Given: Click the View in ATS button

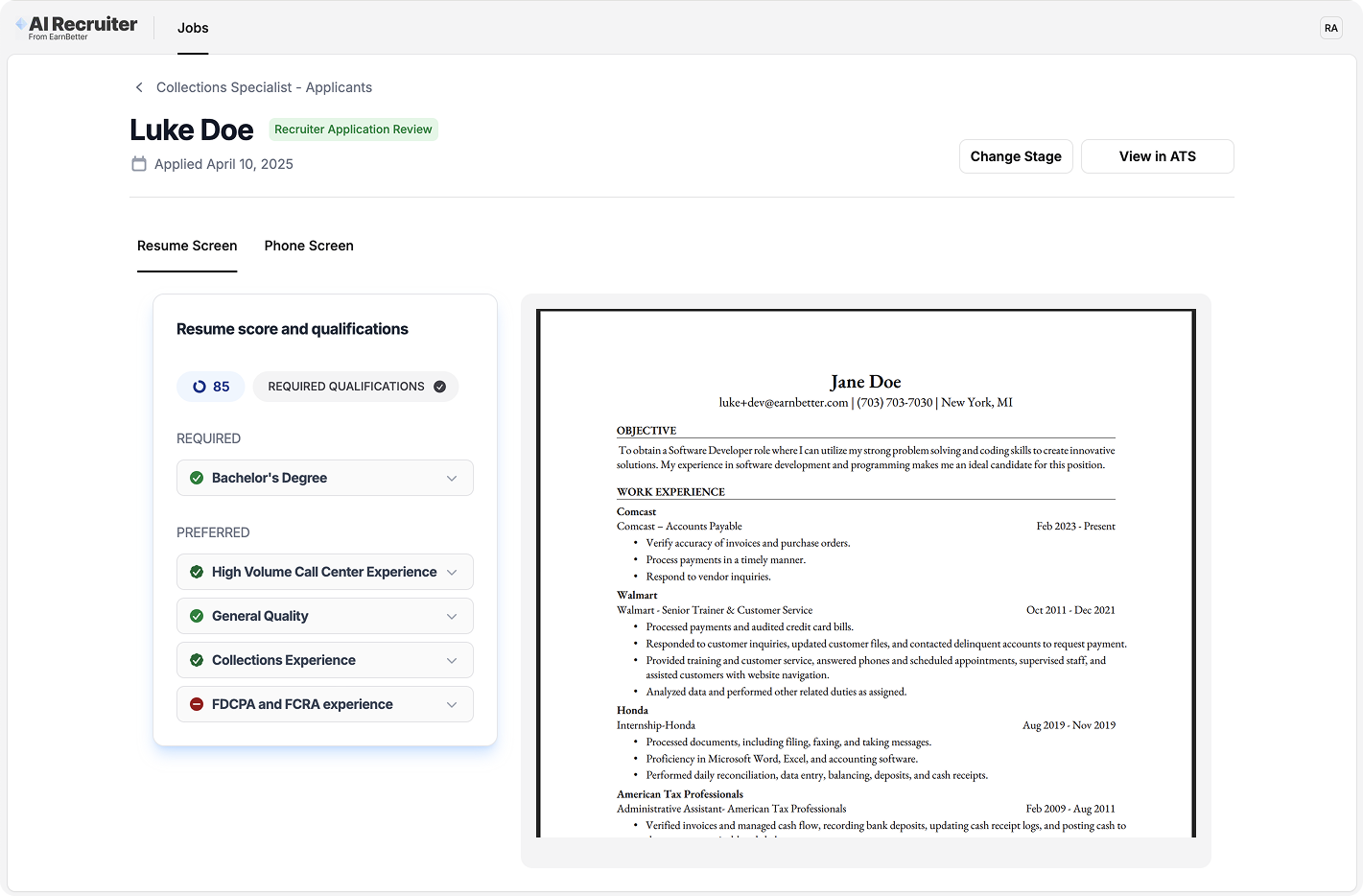Looking at the screenshot, I should point(1158,156).
